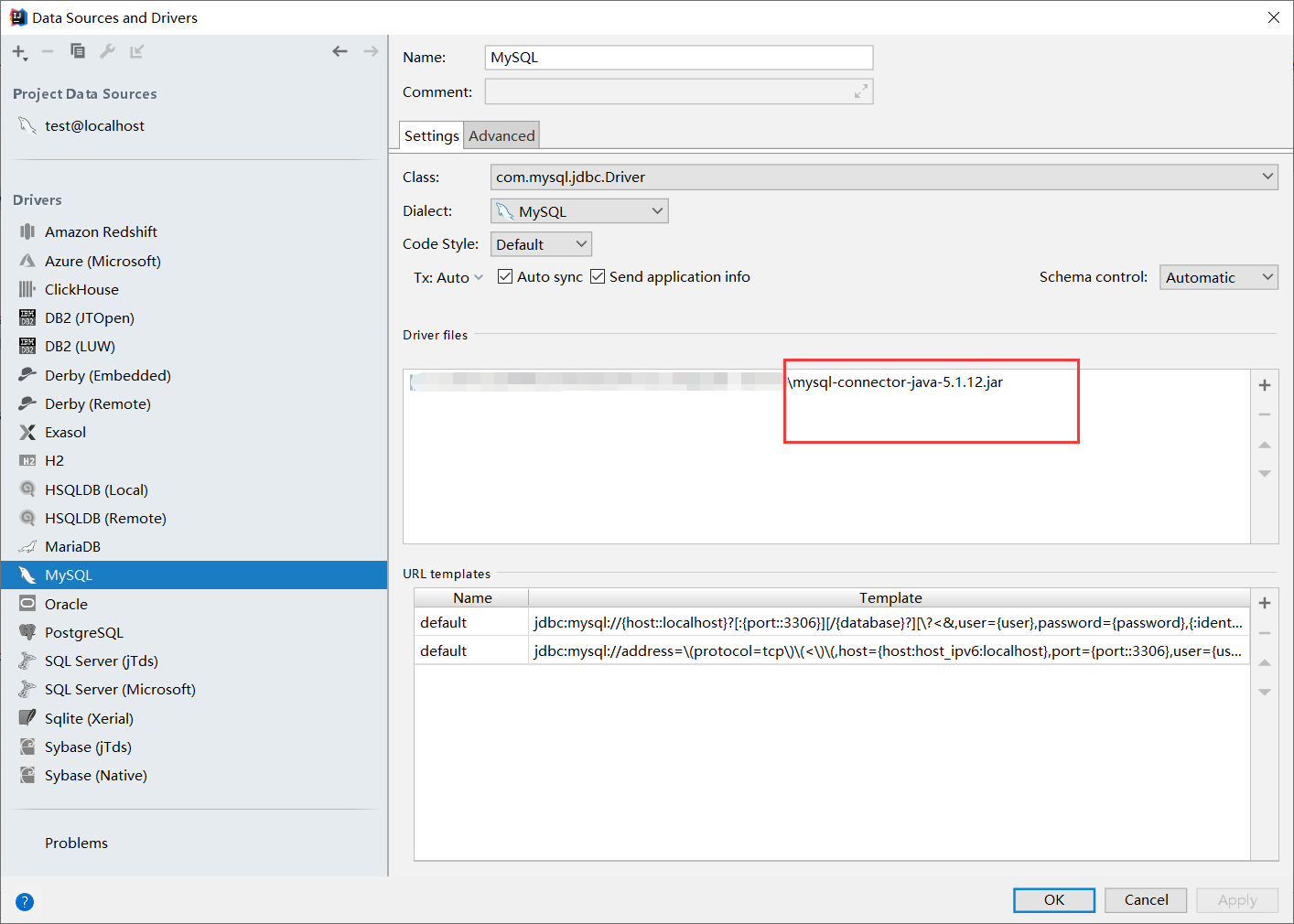
Task: Select the MySQL driver entry
Action: point(194,575)
